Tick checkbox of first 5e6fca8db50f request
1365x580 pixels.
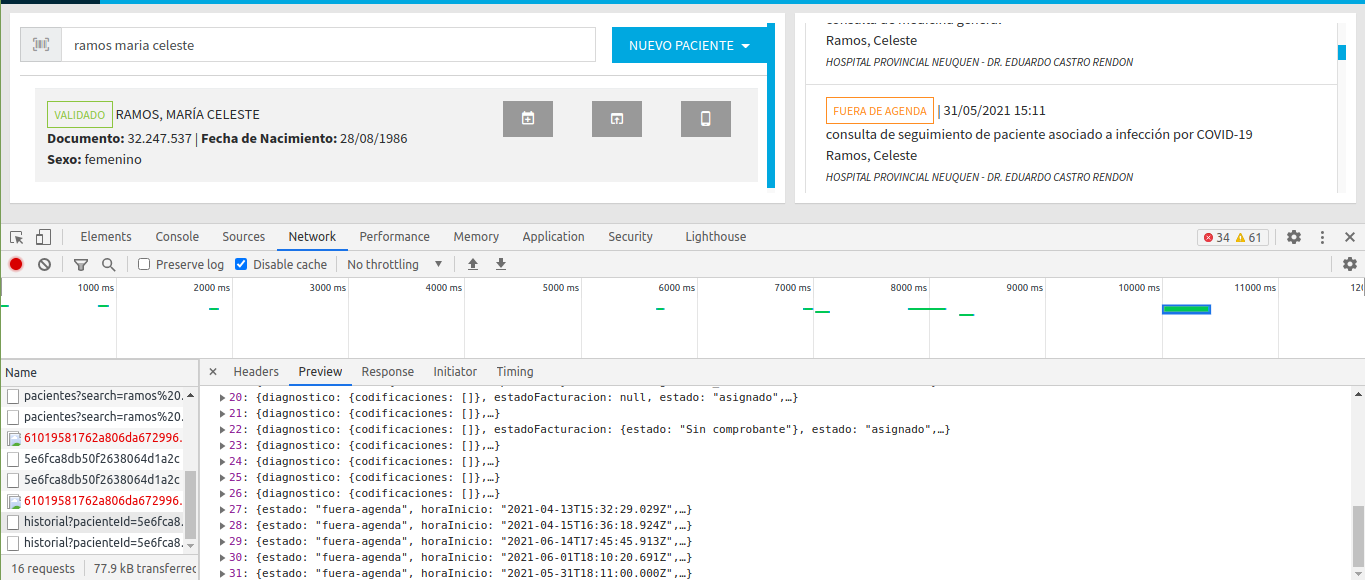click(14, 458)
